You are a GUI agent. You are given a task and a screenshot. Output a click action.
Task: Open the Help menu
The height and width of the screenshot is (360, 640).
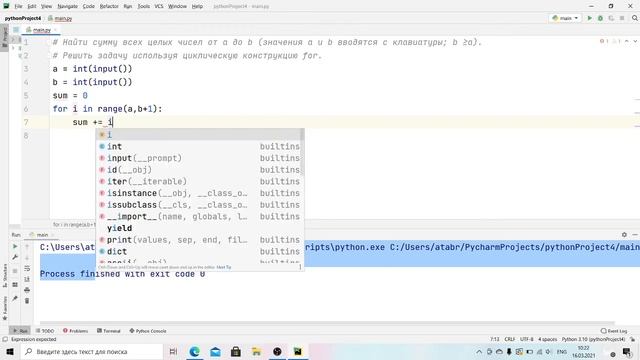click(x=197, y=6)
